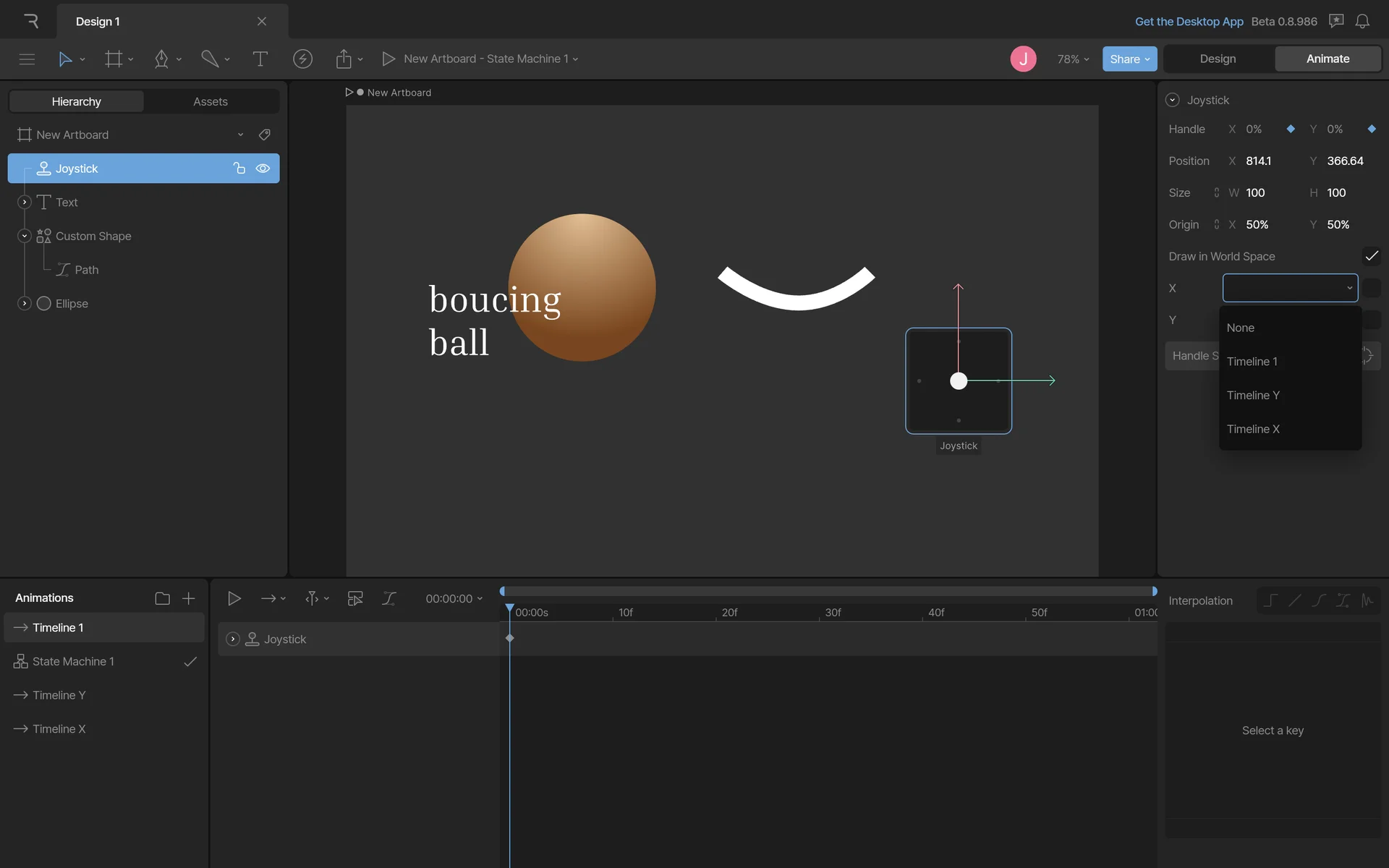Click the add animation plus icon
This screenshot has width=1389, height=868.
tap(189, 598)
